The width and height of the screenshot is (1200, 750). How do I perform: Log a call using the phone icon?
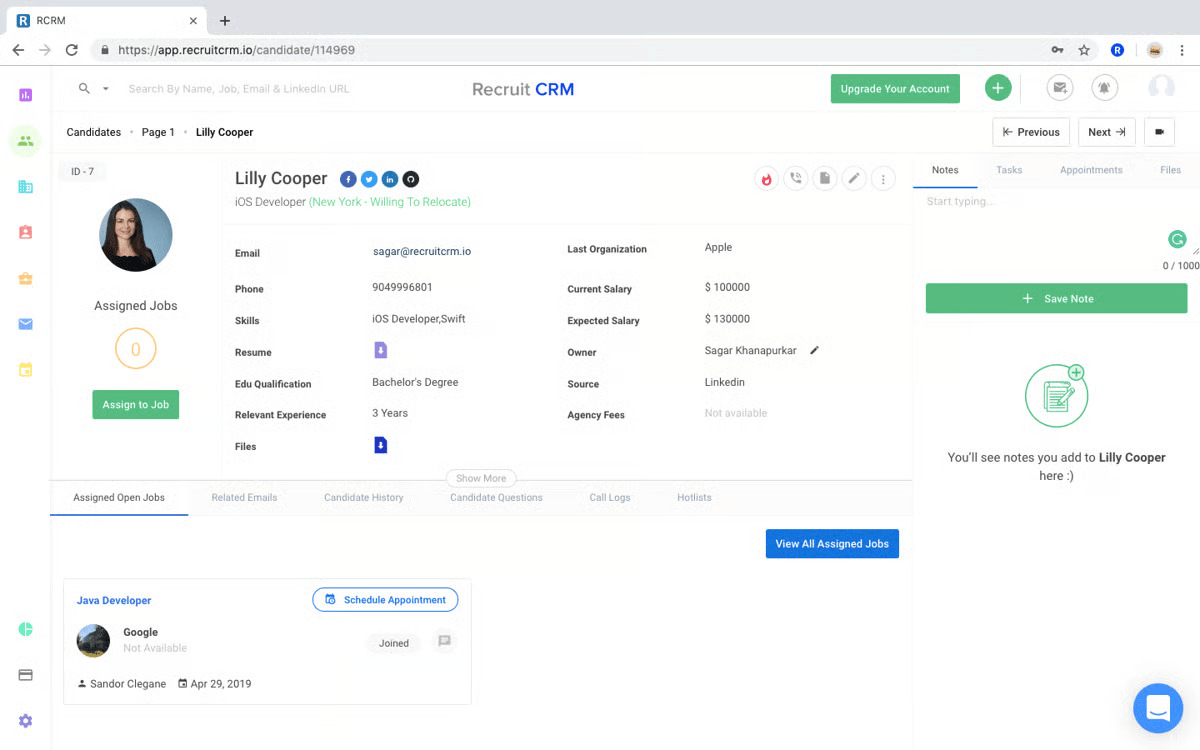tap(795, 177)
